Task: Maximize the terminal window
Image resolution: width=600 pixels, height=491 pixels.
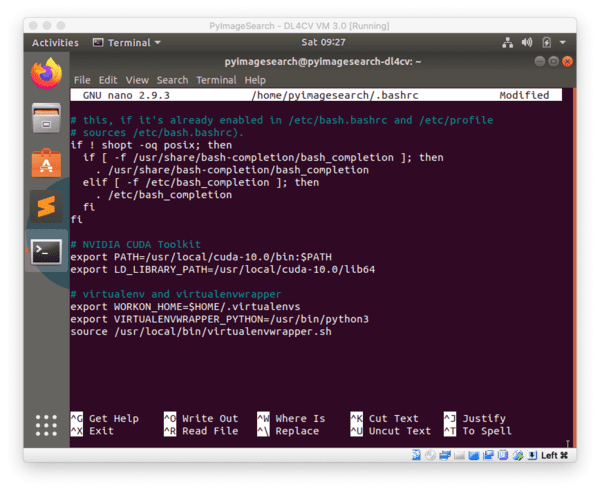Action: pyautogui.click(x=553, y=61)
